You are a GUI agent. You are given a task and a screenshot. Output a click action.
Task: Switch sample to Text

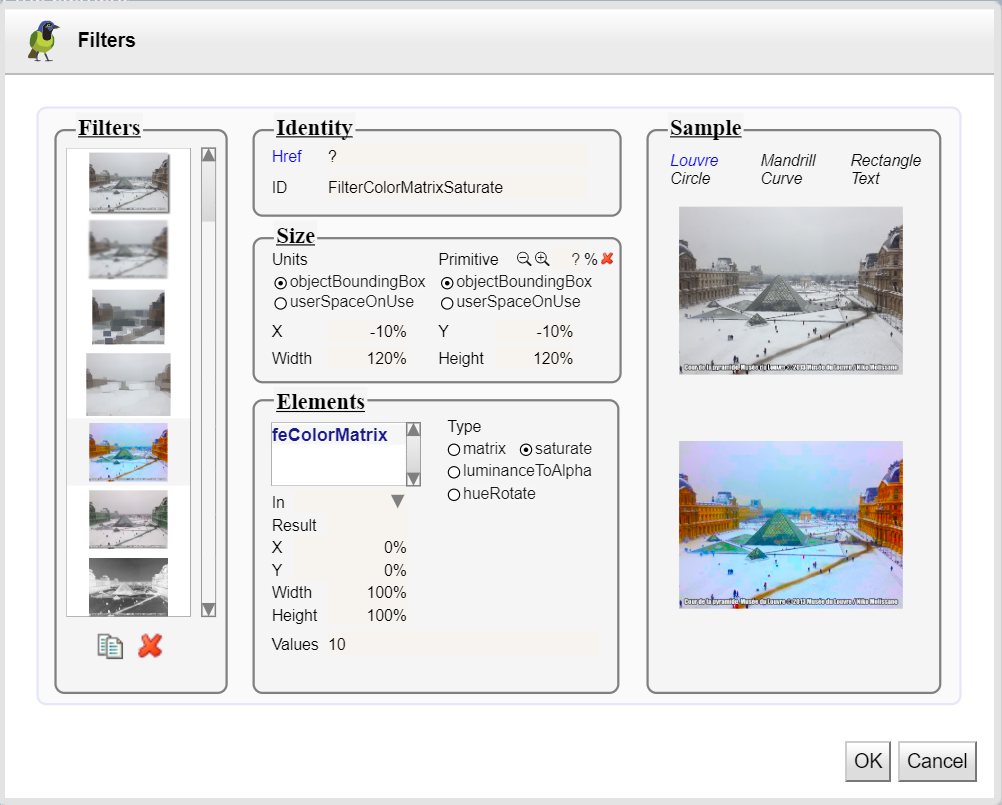pyautogui.click(x=865, y=178)
